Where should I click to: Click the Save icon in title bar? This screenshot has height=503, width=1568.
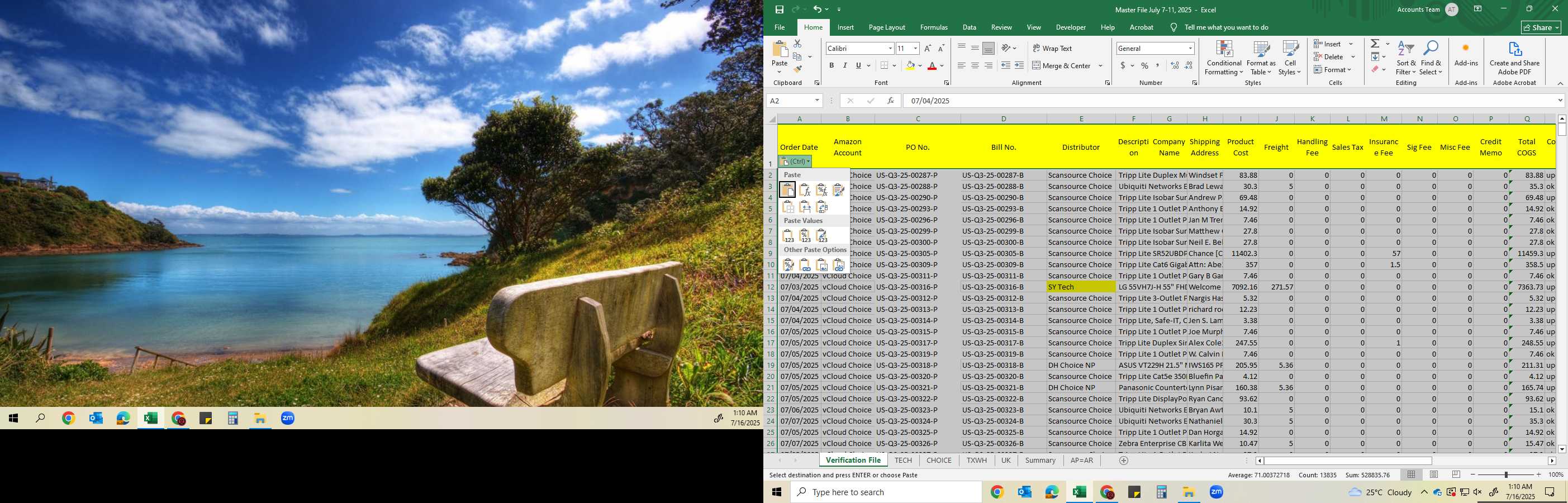pyautogui.click(x=779, y=9)
